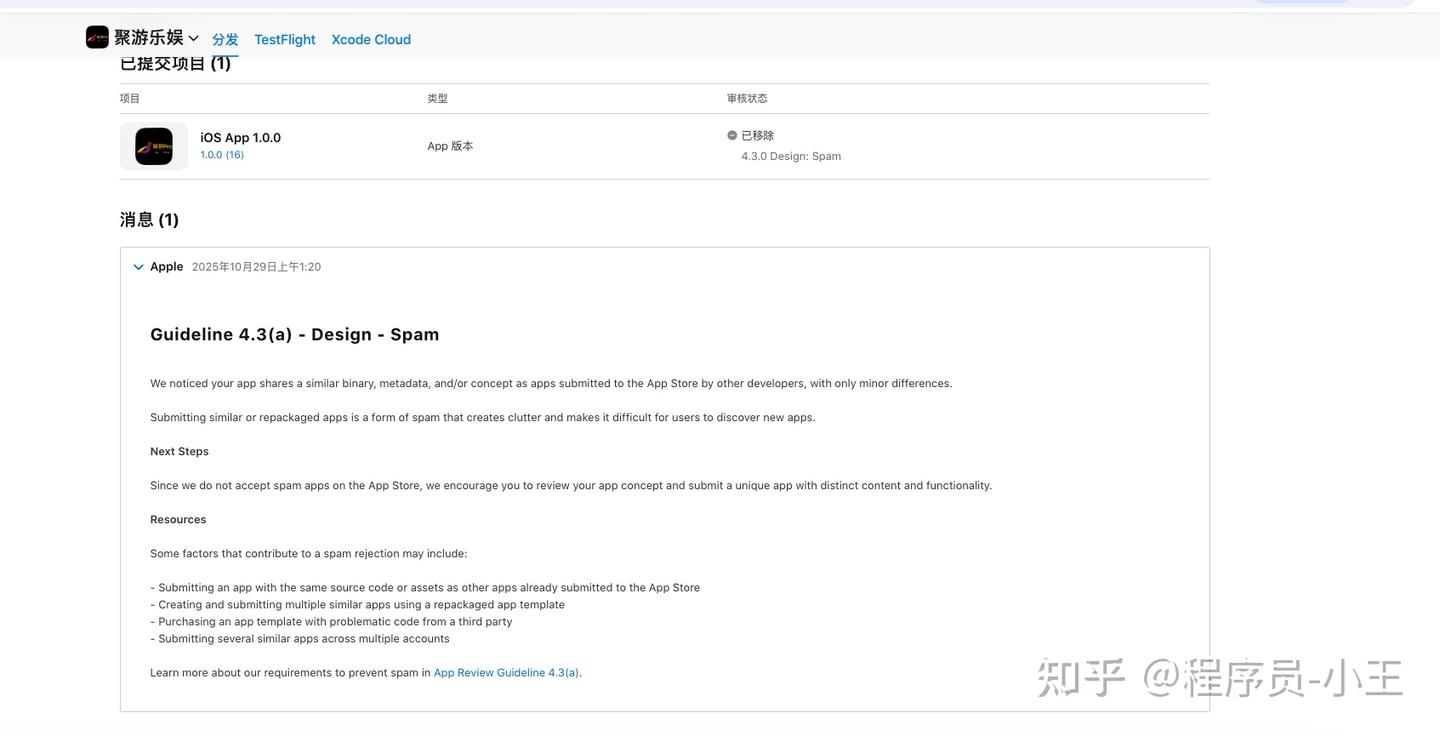The image size is (1440, 736).
Task: Click the Apple sender name
Action: point(167,267)
